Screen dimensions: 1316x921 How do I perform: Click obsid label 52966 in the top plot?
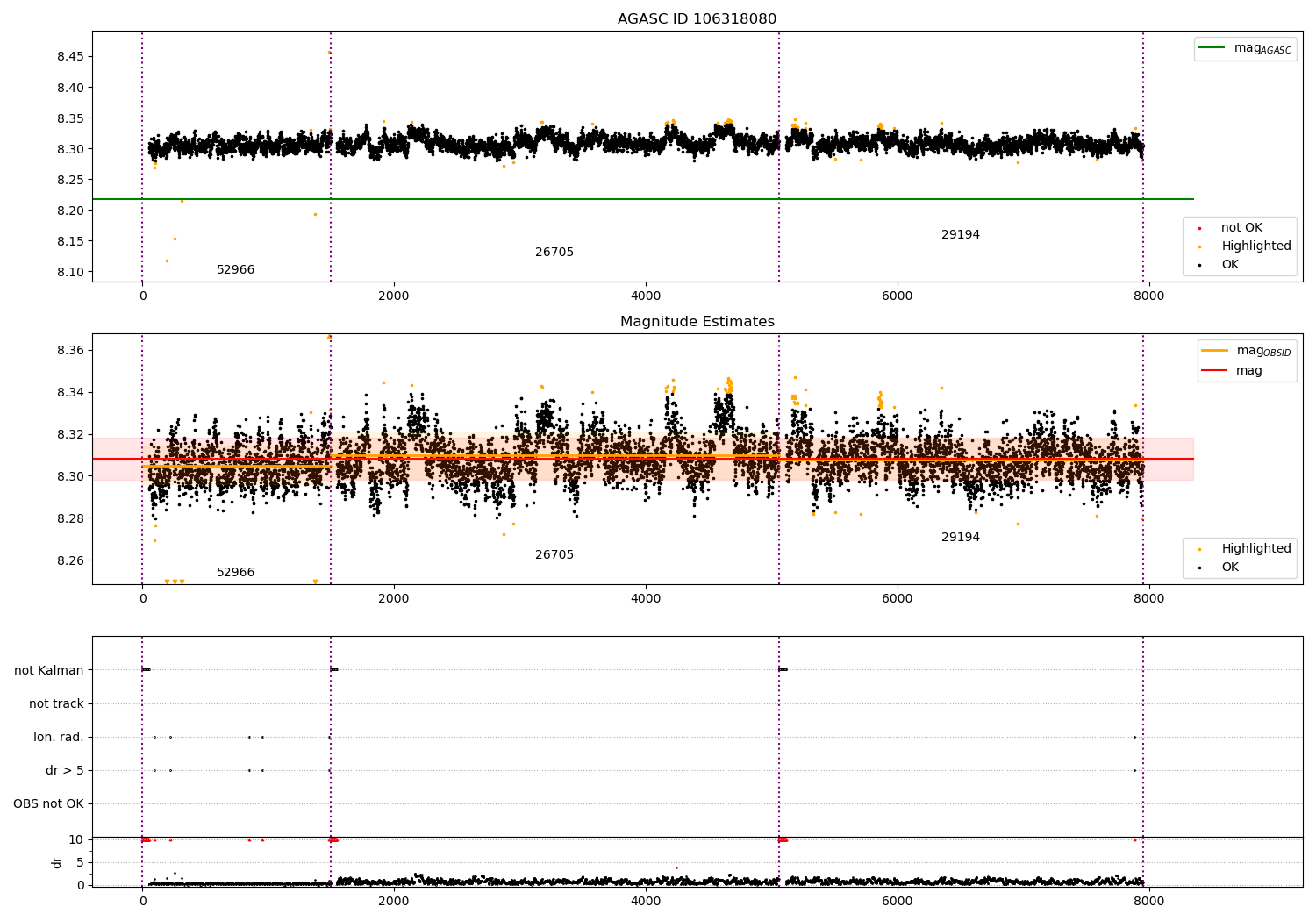click(x=235, y=270)
